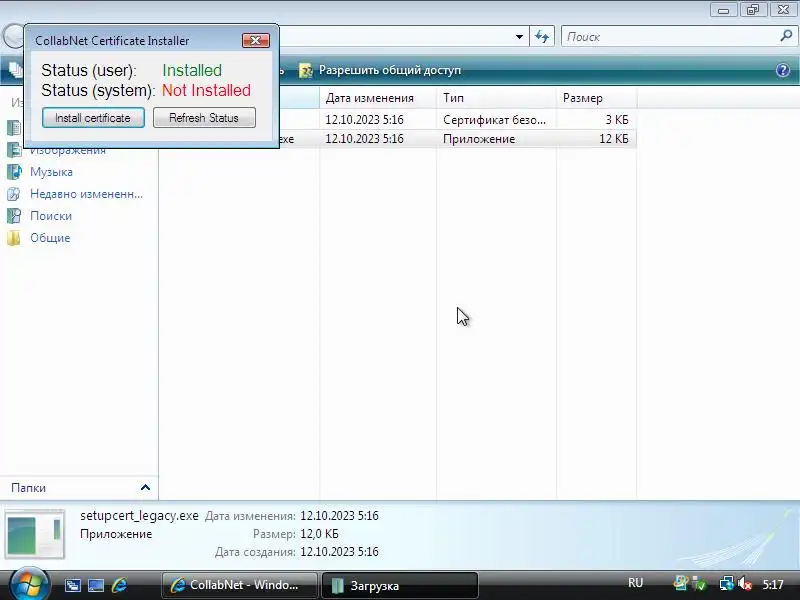
Task: Sort by the Дата изменения column
Action: click(x=378, y=98)
